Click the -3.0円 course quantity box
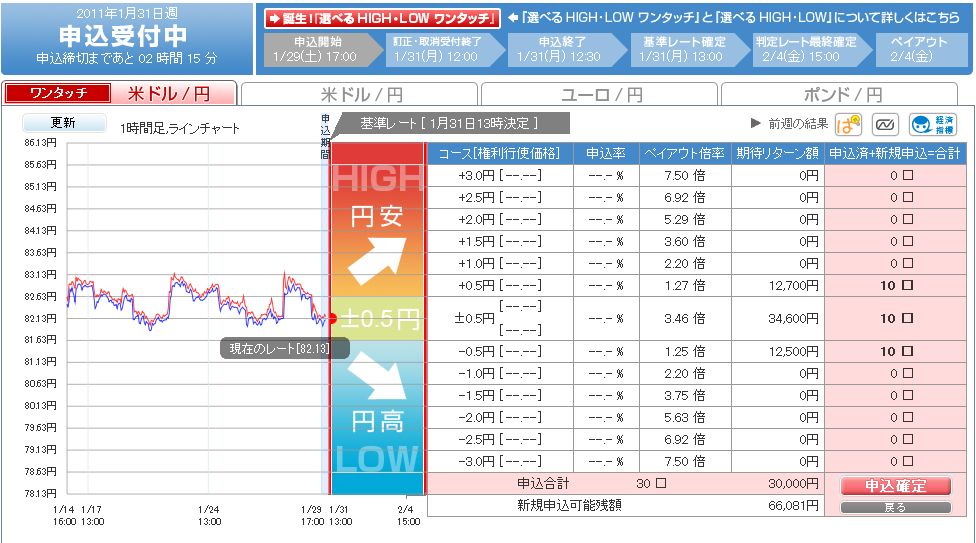 [906, 461]
